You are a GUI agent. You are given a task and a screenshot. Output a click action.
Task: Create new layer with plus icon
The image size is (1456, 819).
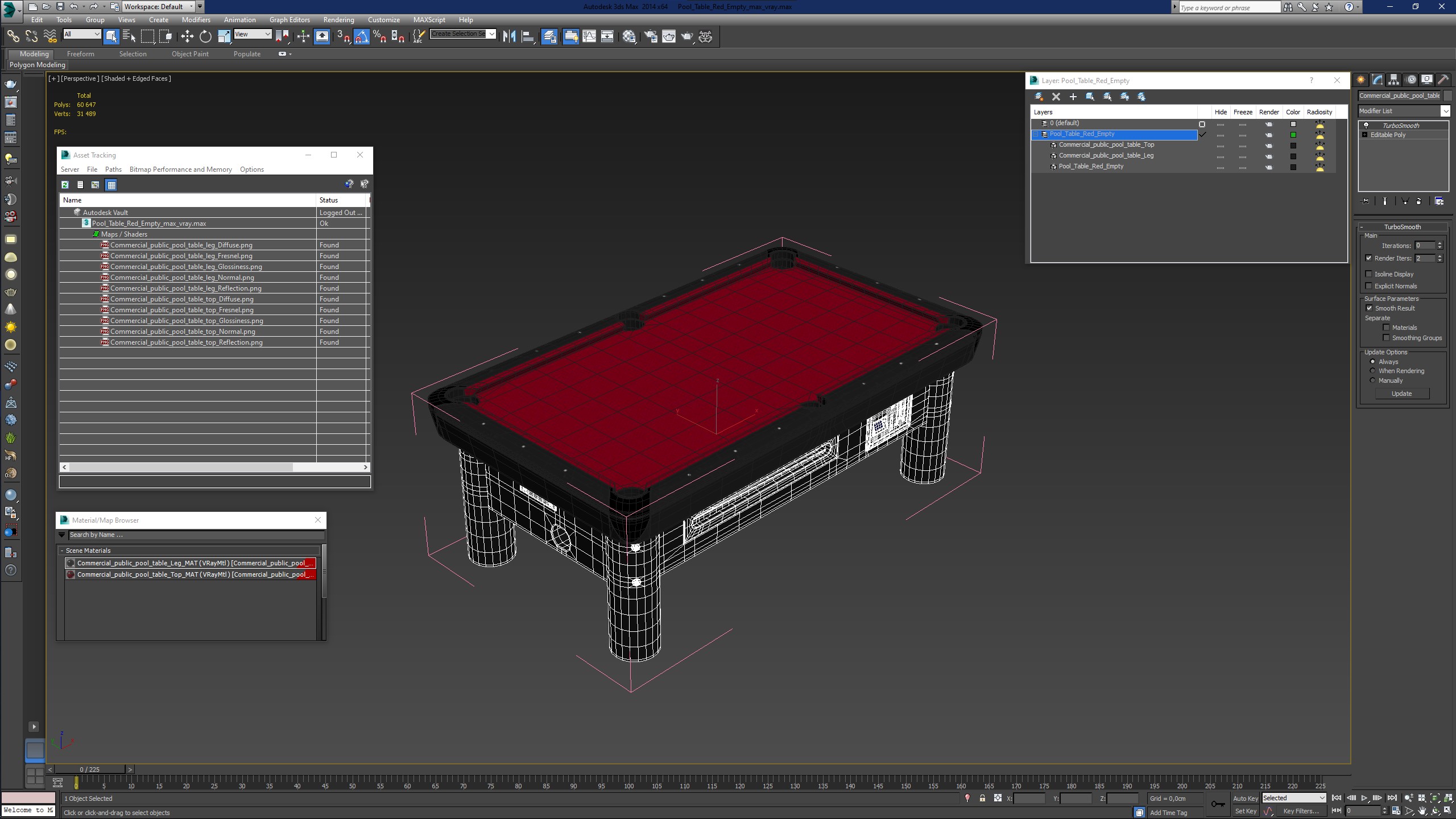click(1073, 97)
